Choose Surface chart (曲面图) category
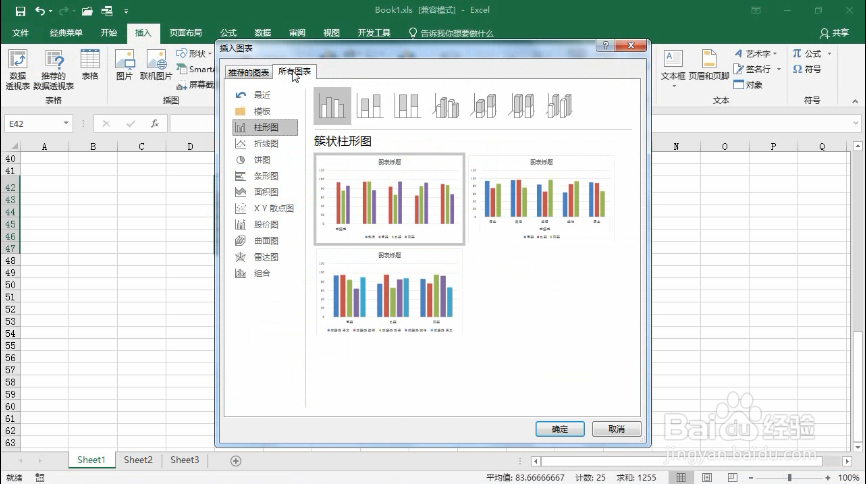The height and width of the screenshot is (484, 866). pos(265,241)
